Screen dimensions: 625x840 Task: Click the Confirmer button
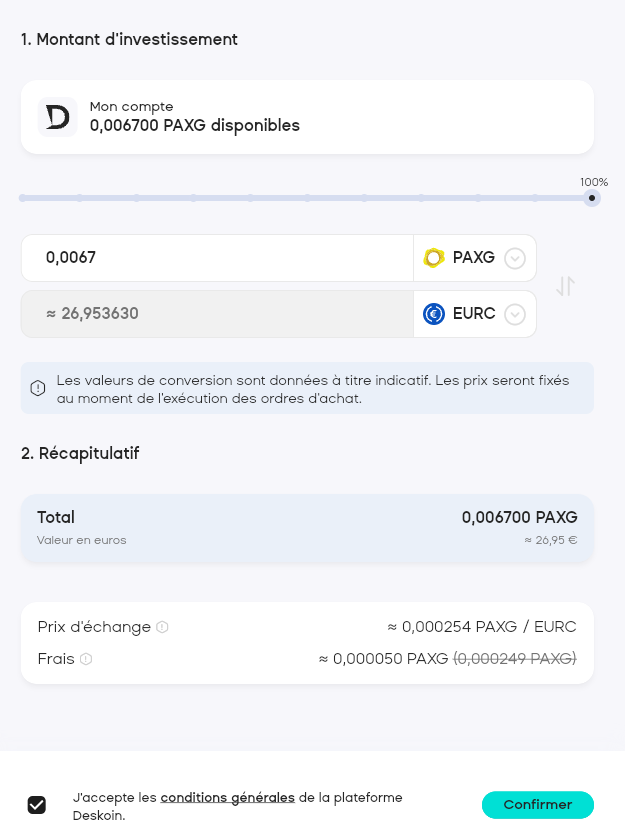point(538,805)
